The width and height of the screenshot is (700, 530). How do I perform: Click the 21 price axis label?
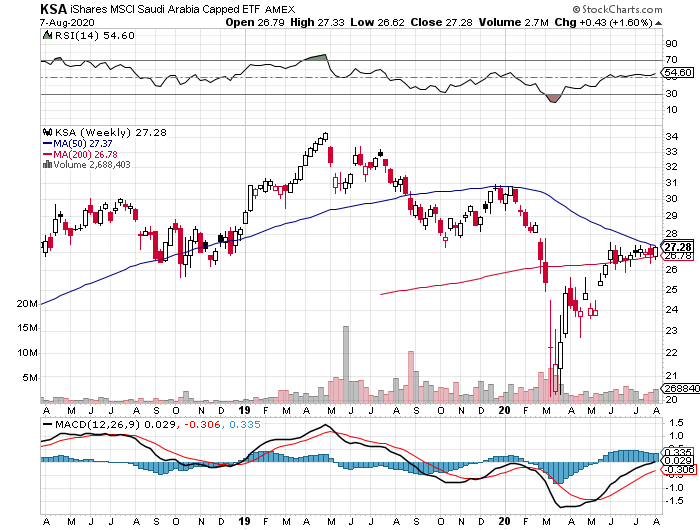pyautogui.click(x=671, y=376)
